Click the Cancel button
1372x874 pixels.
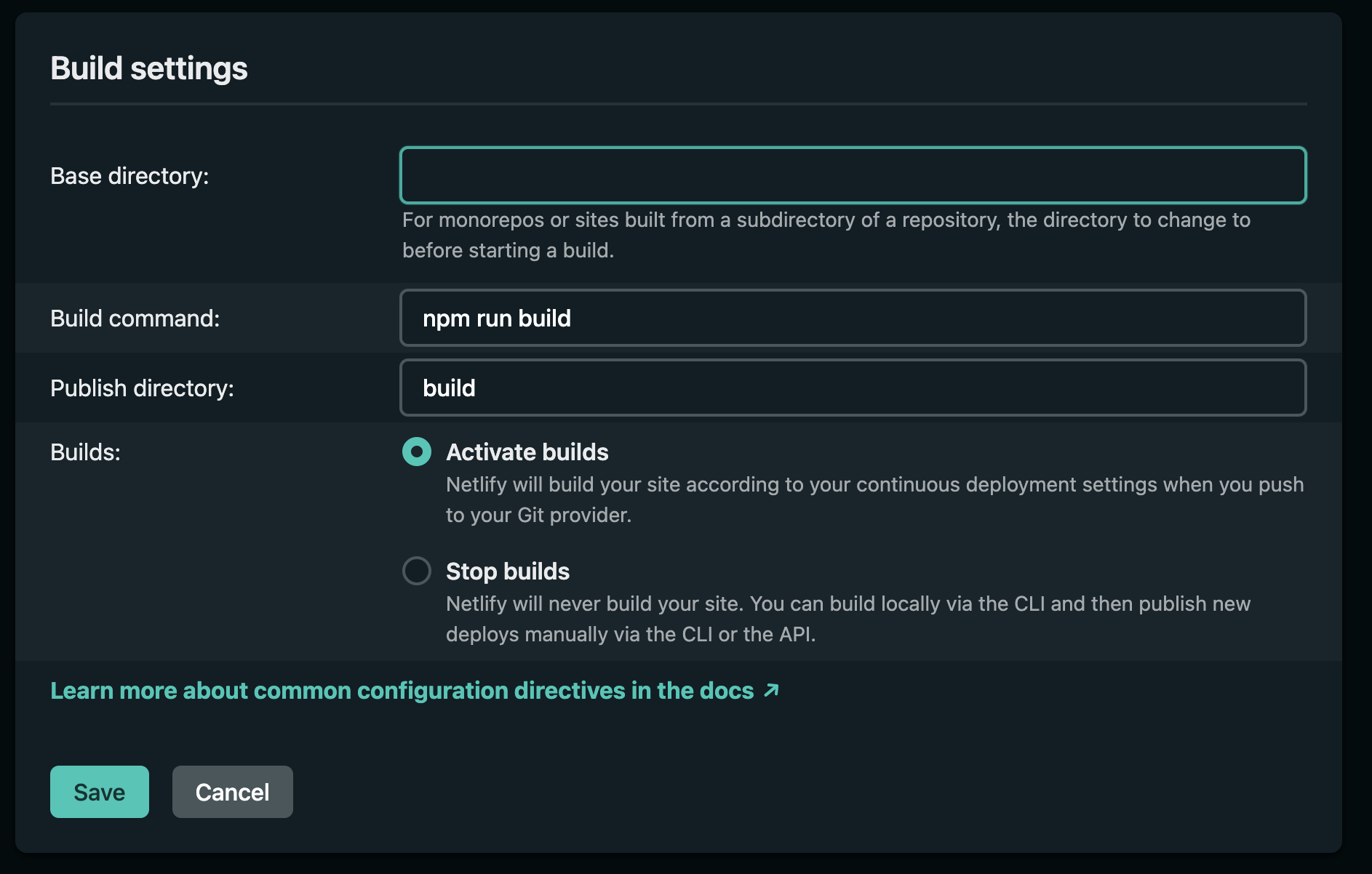pyautogui.click(x=232, y=792)
